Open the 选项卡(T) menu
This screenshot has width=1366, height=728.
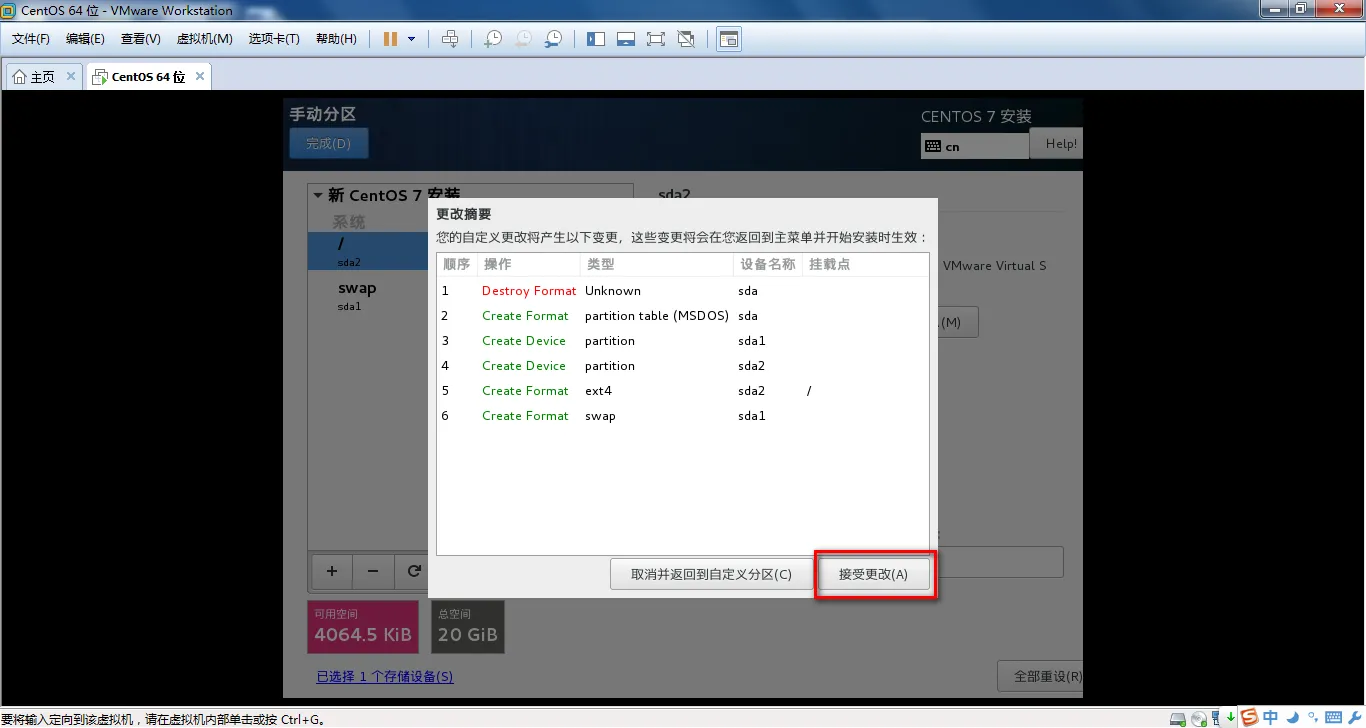pos(274,39)
